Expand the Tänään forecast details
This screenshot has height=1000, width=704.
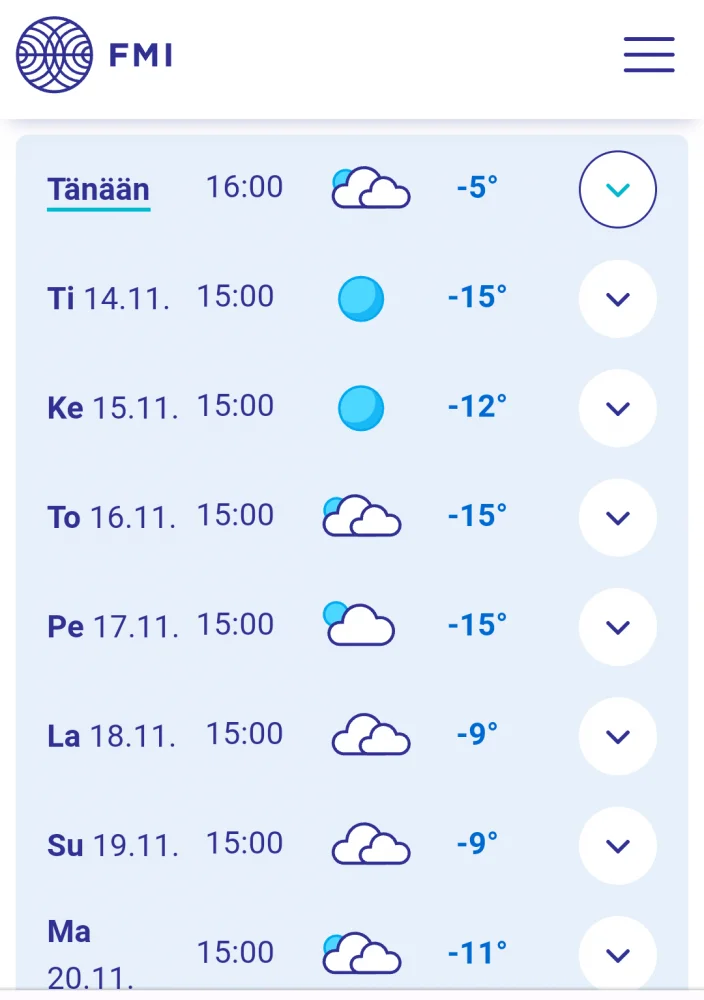[618, 189]
